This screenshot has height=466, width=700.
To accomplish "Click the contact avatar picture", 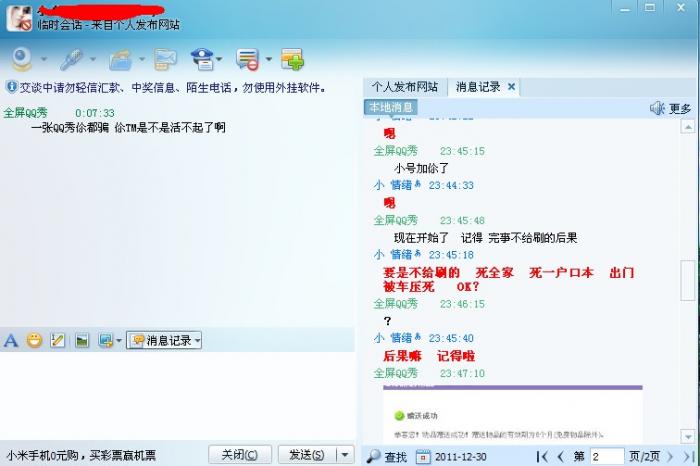I will [x=19, y=18].
